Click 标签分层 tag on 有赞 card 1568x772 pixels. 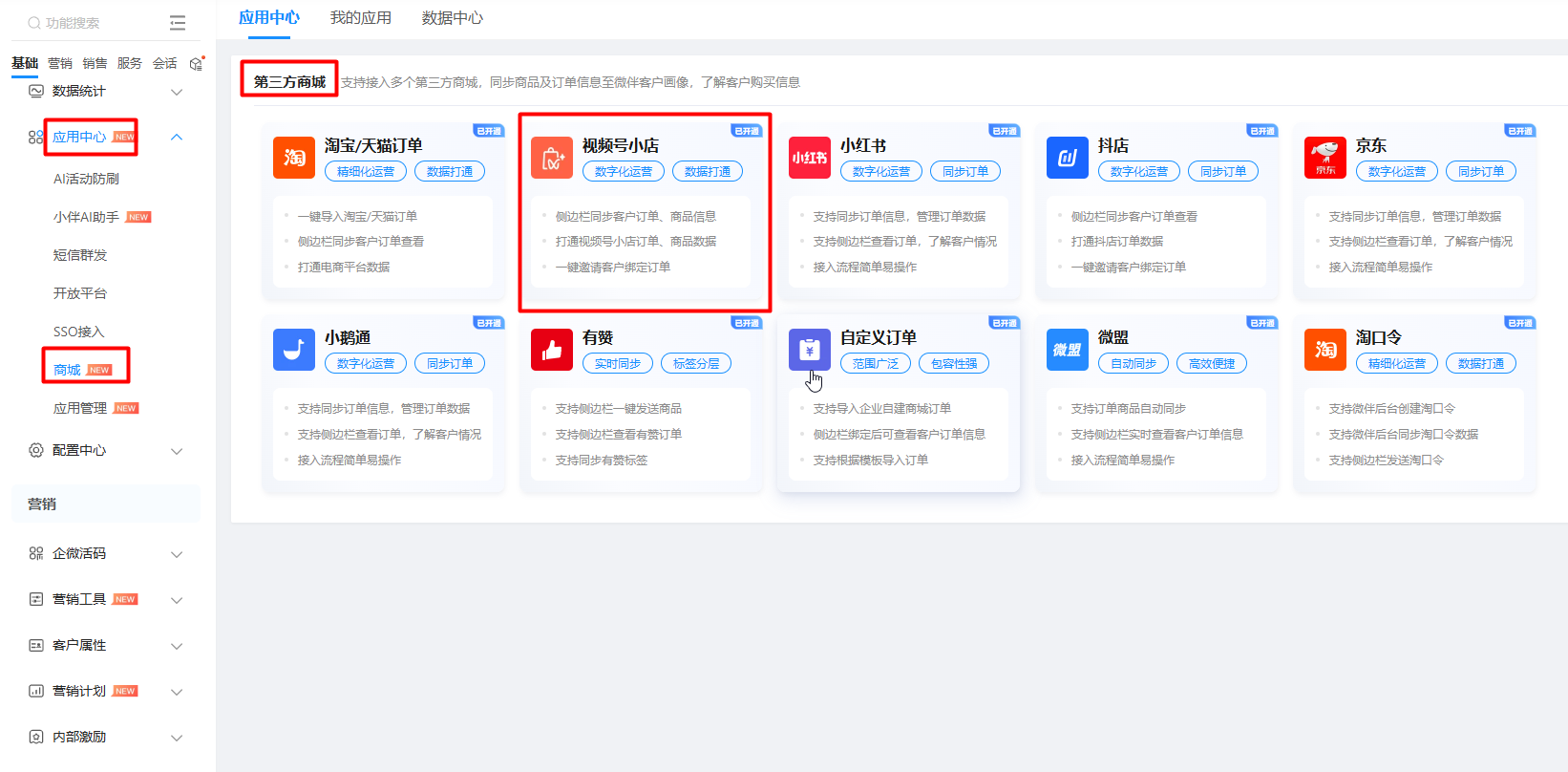pyautogui.click(x=696, y=363)
